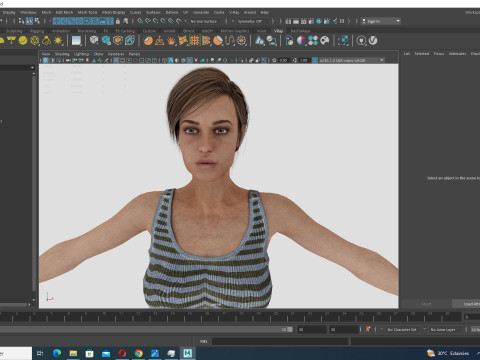
Task: Open Google Chrome from the taskbar
Action: (x=139, y=353)
